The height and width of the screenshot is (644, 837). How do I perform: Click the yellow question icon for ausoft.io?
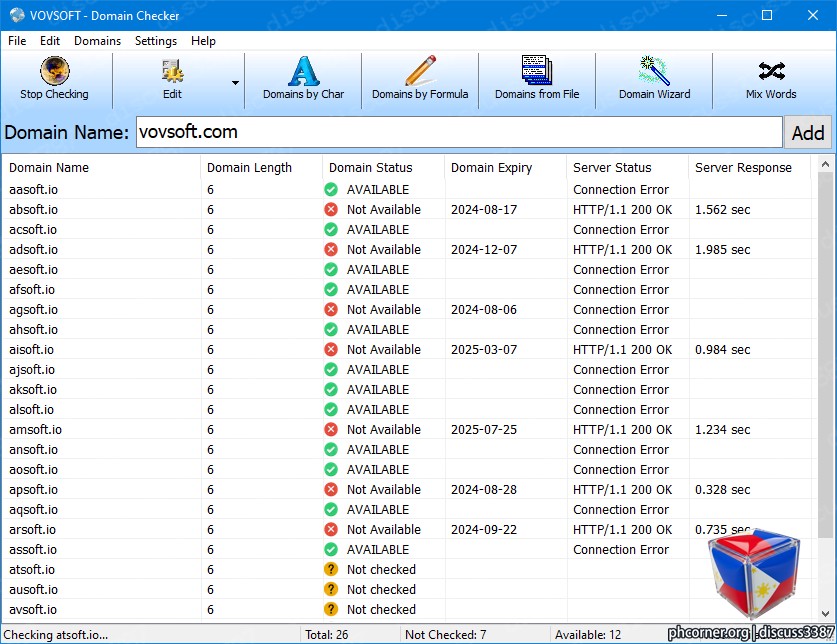(x=331, y=589)
